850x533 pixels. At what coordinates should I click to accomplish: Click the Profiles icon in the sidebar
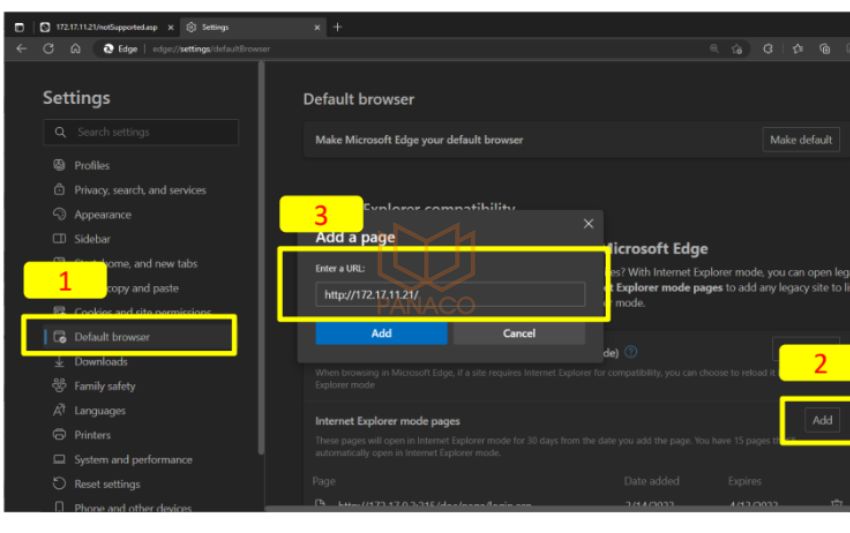pos(59,165)
